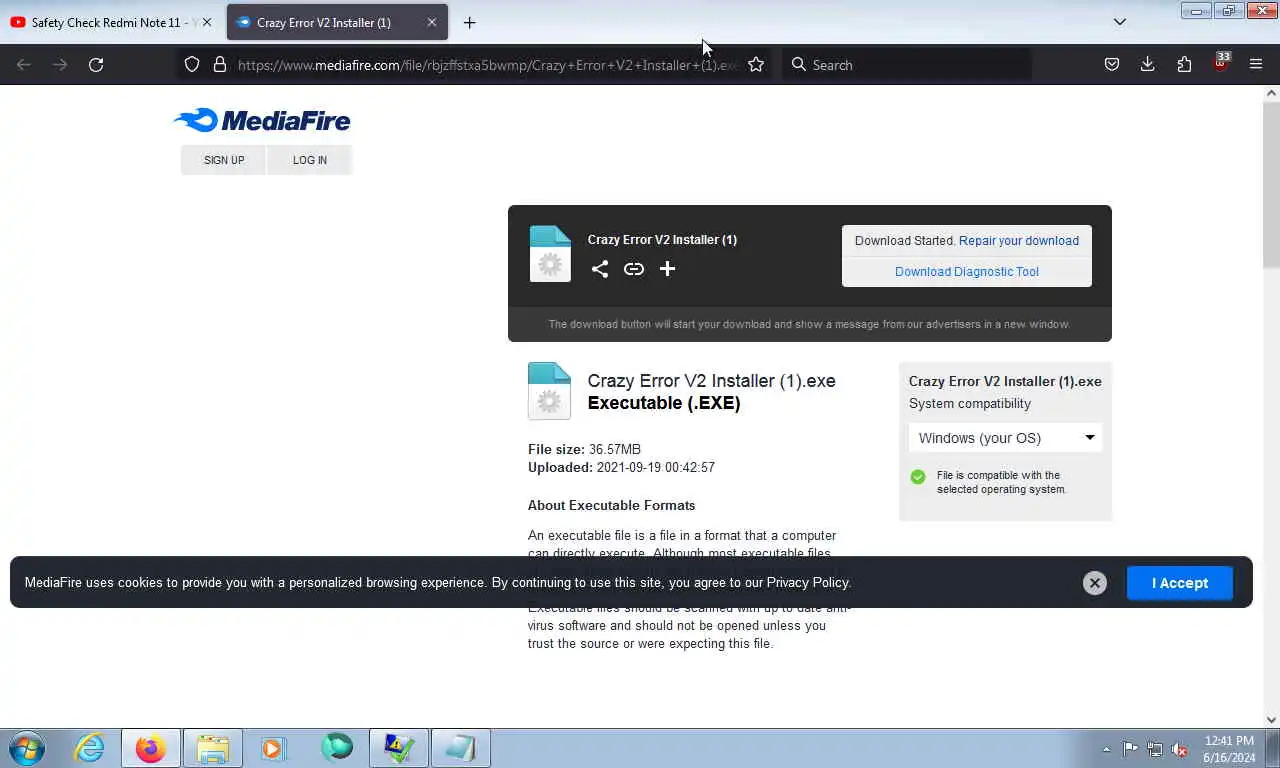The width and height of the screenshot is (1280, 768).
Task: Click the mediafire URL address bar
Action: (x=488, y=65)
